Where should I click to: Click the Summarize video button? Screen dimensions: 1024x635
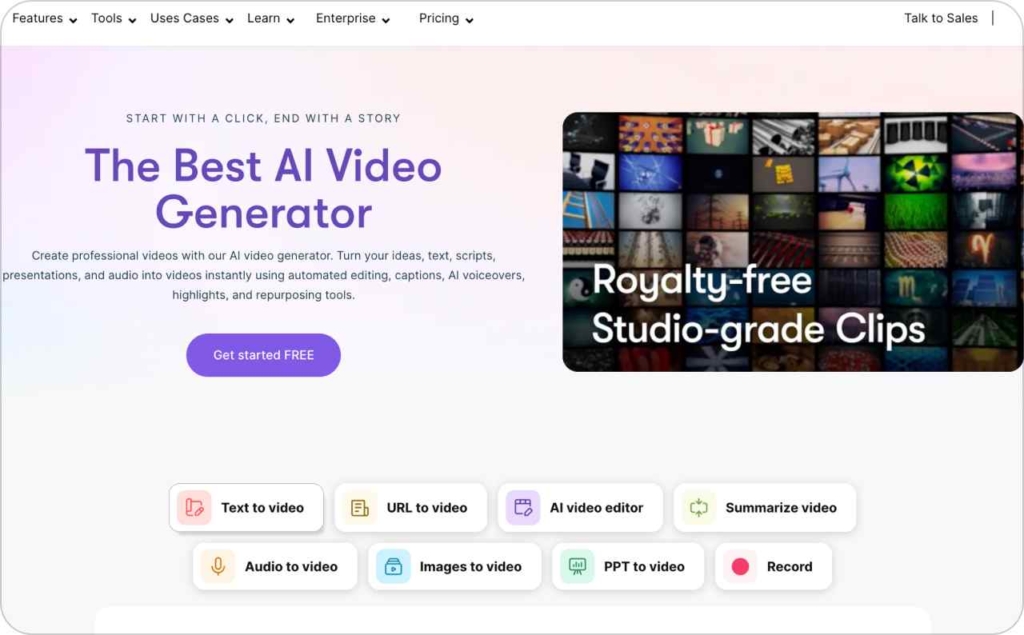pyautogui.click(x=764, y=507)
